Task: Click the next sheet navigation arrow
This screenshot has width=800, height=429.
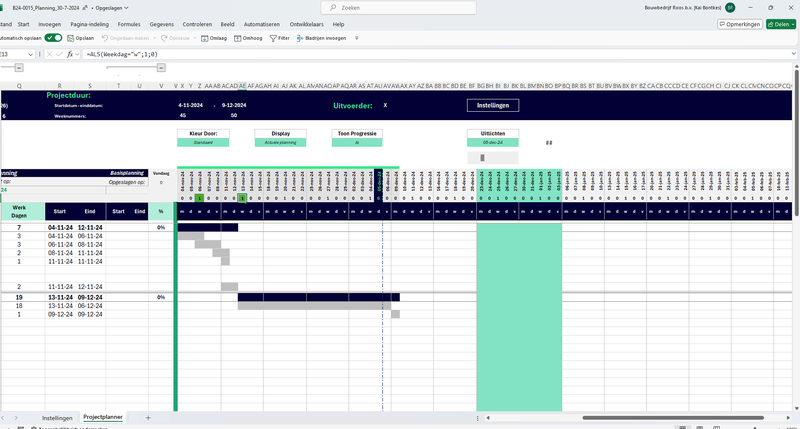Action: 16,418
